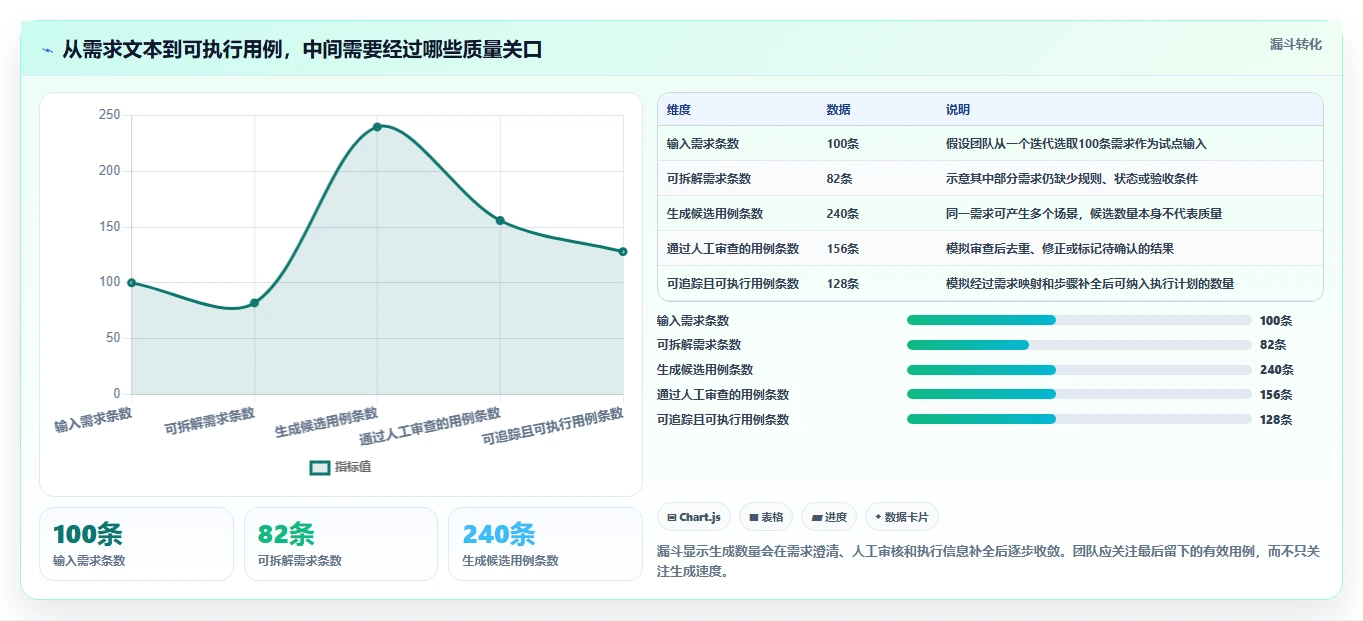Click the chart data point at value 100
Screen dimensions: 1363x621
coord(131,283)
